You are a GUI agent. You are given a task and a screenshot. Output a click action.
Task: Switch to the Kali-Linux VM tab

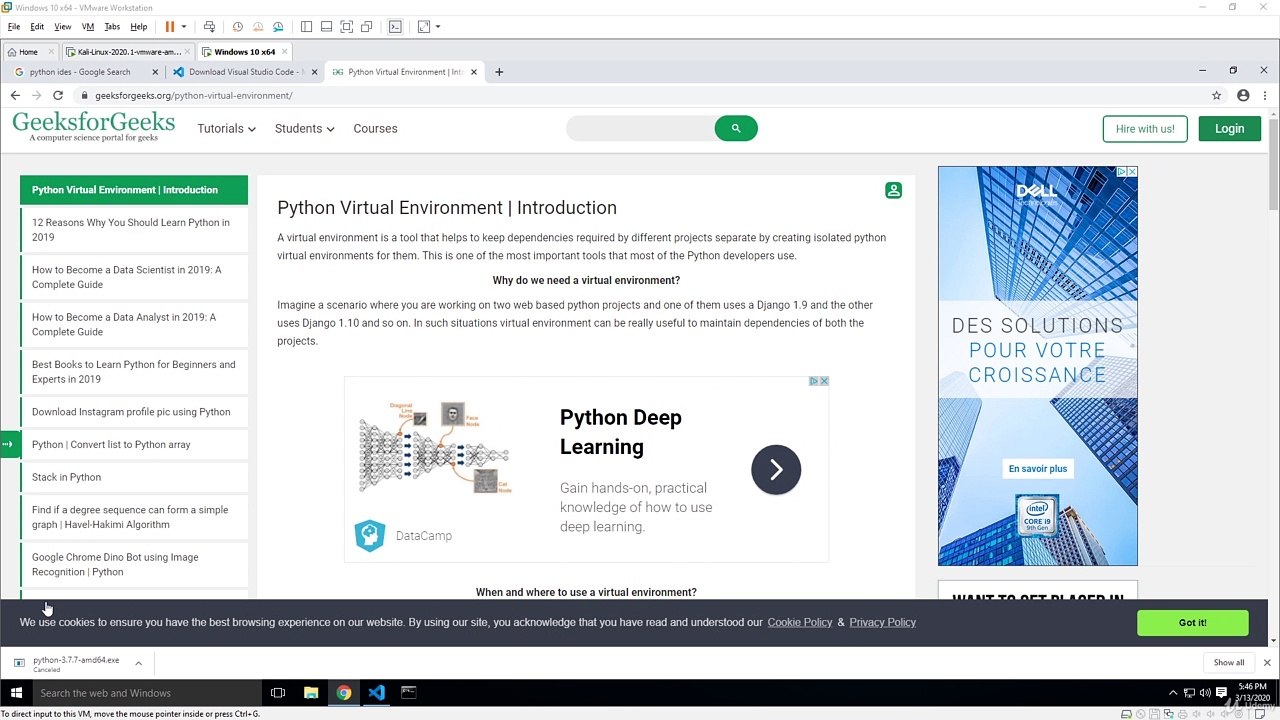(x=129, y=52)
